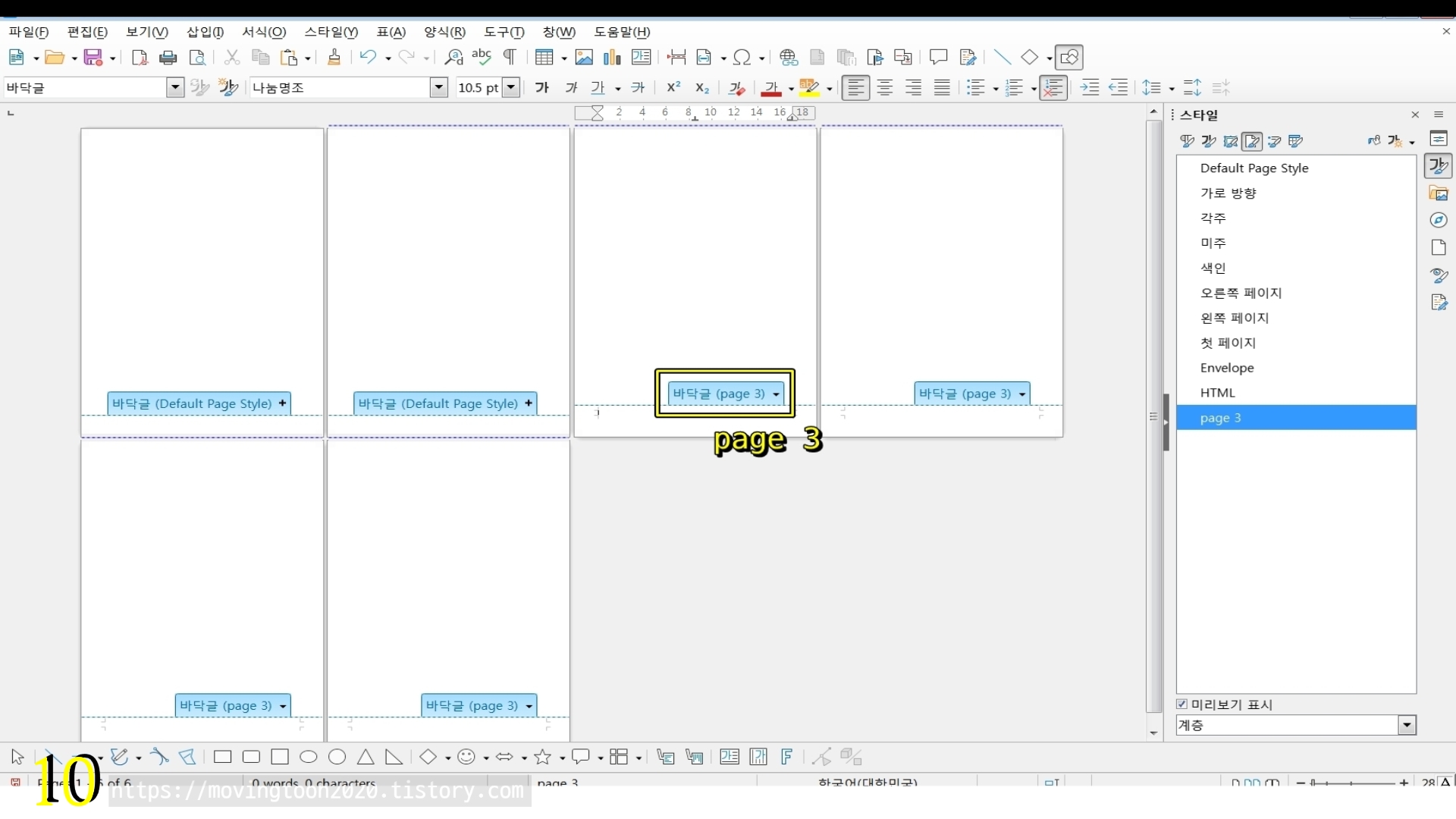
Task: Select 첫 페이지 page style
Action: point(1296,343)
